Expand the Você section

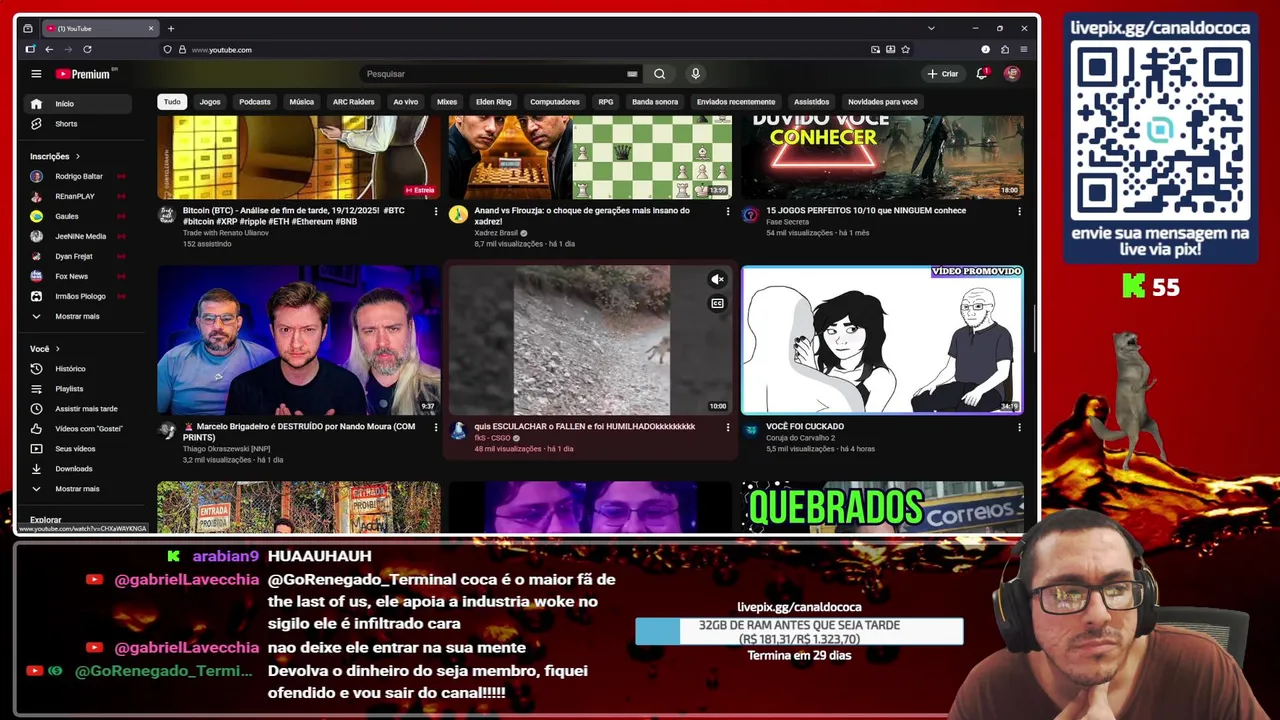click(45, 349)
